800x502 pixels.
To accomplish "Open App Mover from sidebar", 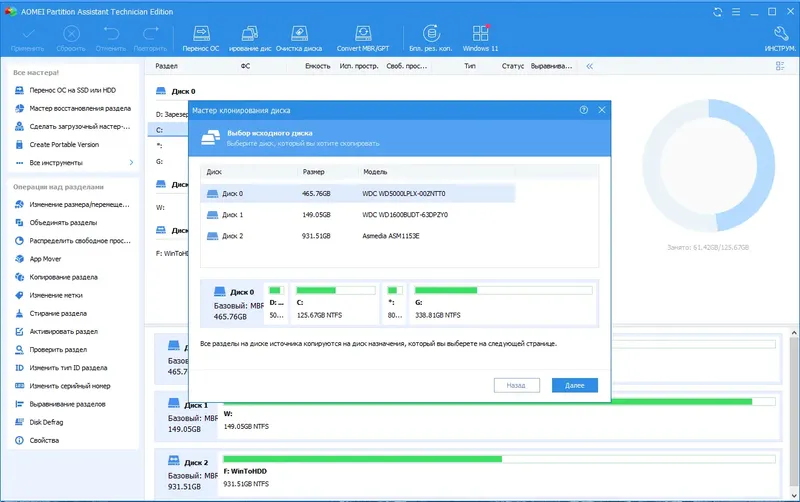I will pyautogui.click(x=45, y=259).
